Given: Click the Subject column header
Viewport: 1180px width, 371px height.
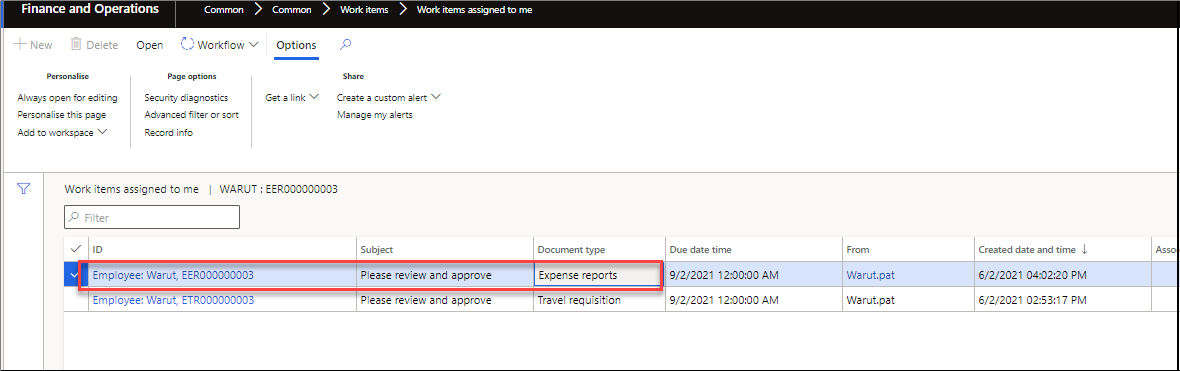Looking at the screenshot, I should (x=445, y=249).
